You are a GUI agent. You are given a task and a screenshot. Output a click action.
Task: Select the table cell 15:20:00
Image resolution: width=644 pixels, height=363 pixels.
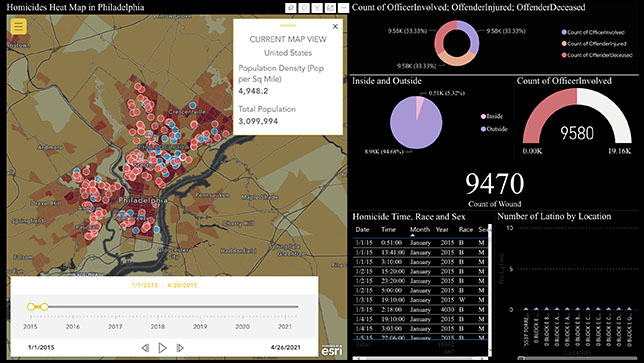click(x=393, y=271)
